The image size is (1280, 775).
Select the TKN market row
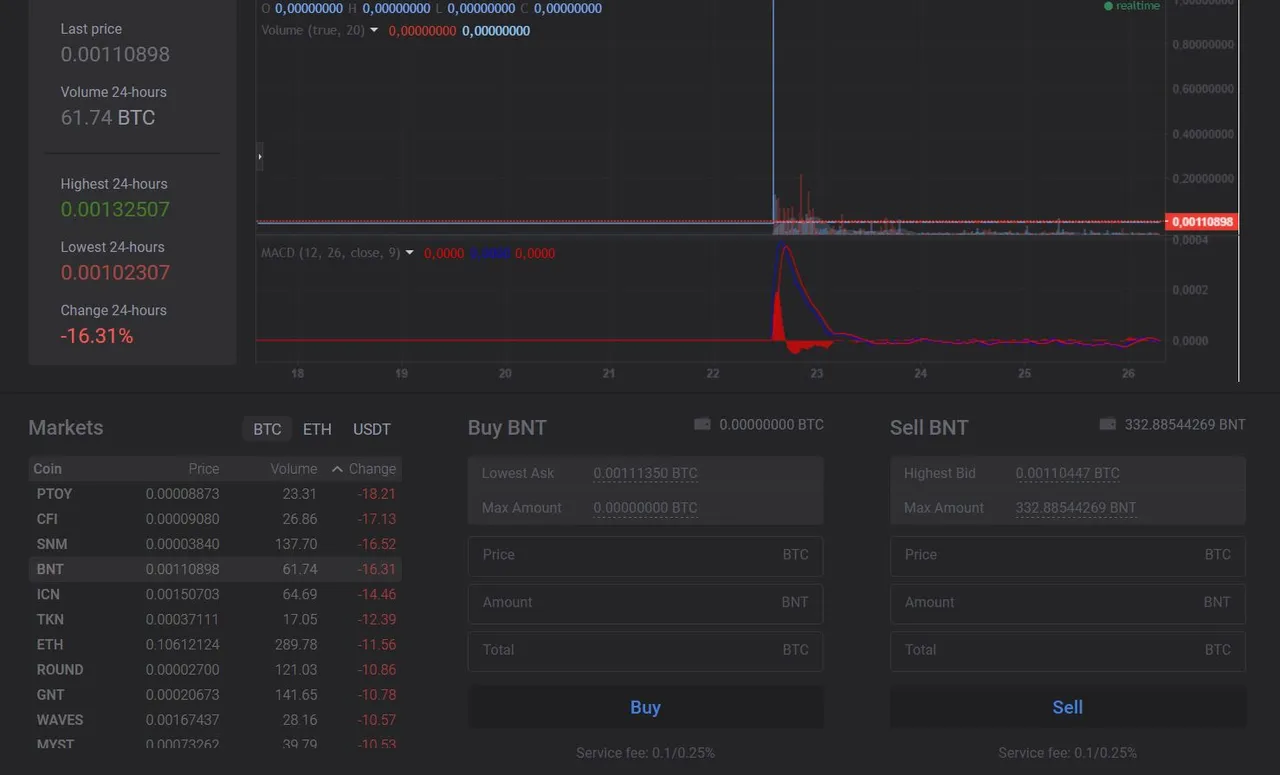[x=215, y=619]
